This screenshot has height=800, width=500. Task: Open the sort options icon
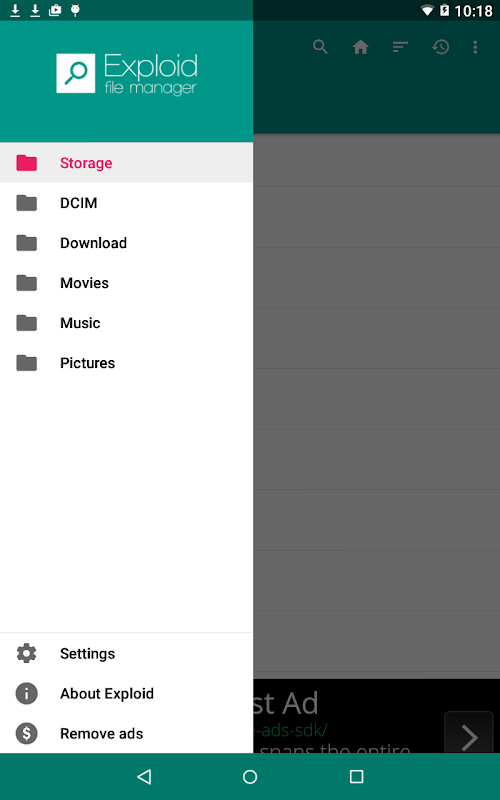(400, 47)
